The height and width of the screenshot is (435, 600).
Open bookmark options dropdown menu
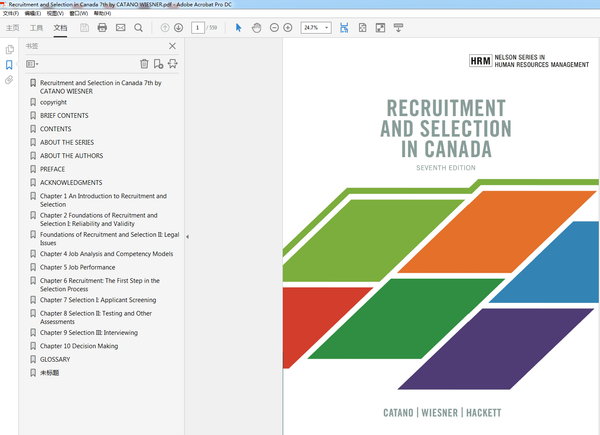point(32,64)
